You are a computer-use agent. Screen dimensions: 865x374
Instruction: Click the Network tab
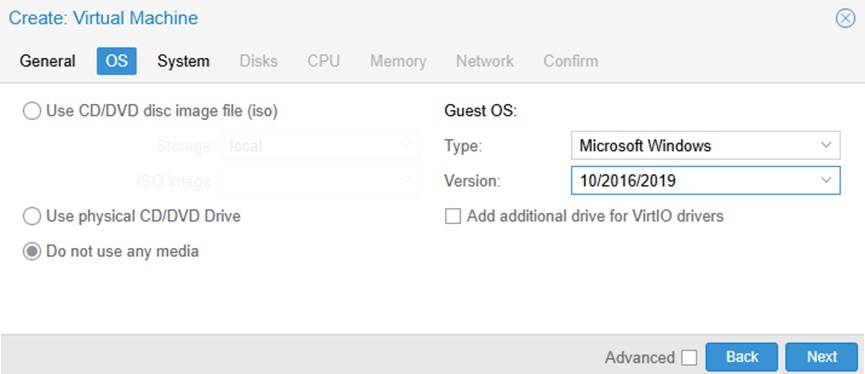[485, 61]
